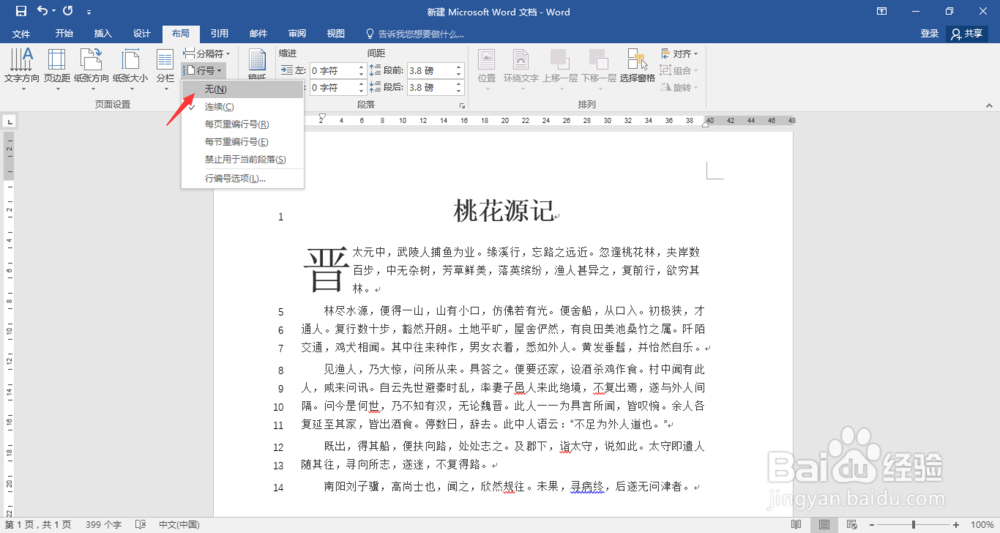Viewport: 1000px width, 533px height.
Task: Click the 段后 spacing stepper arrows
Action: coord(459,87)
